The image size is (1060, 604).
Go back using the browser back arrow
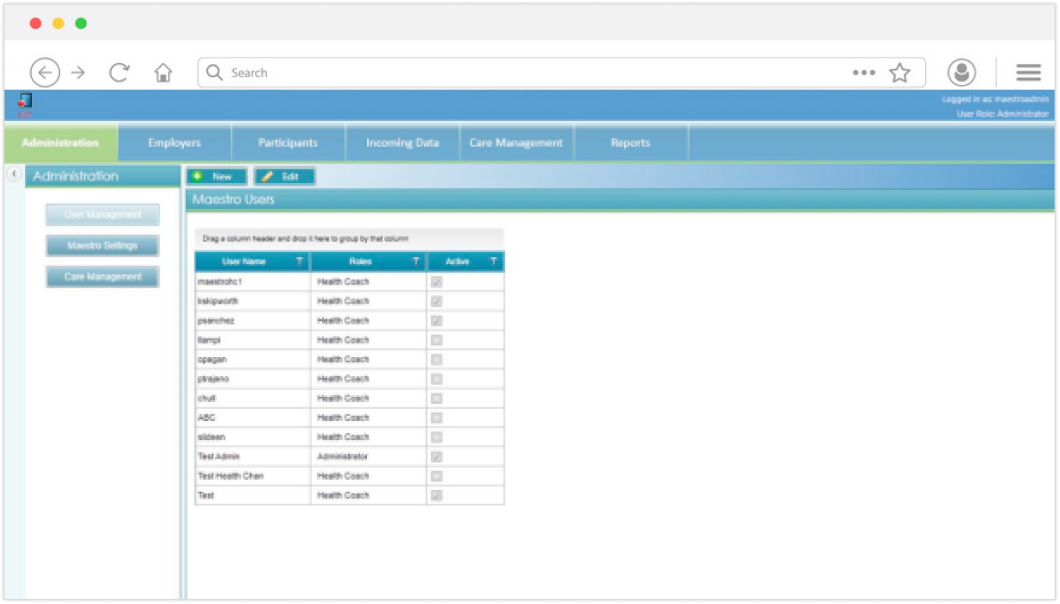point(45,72)
